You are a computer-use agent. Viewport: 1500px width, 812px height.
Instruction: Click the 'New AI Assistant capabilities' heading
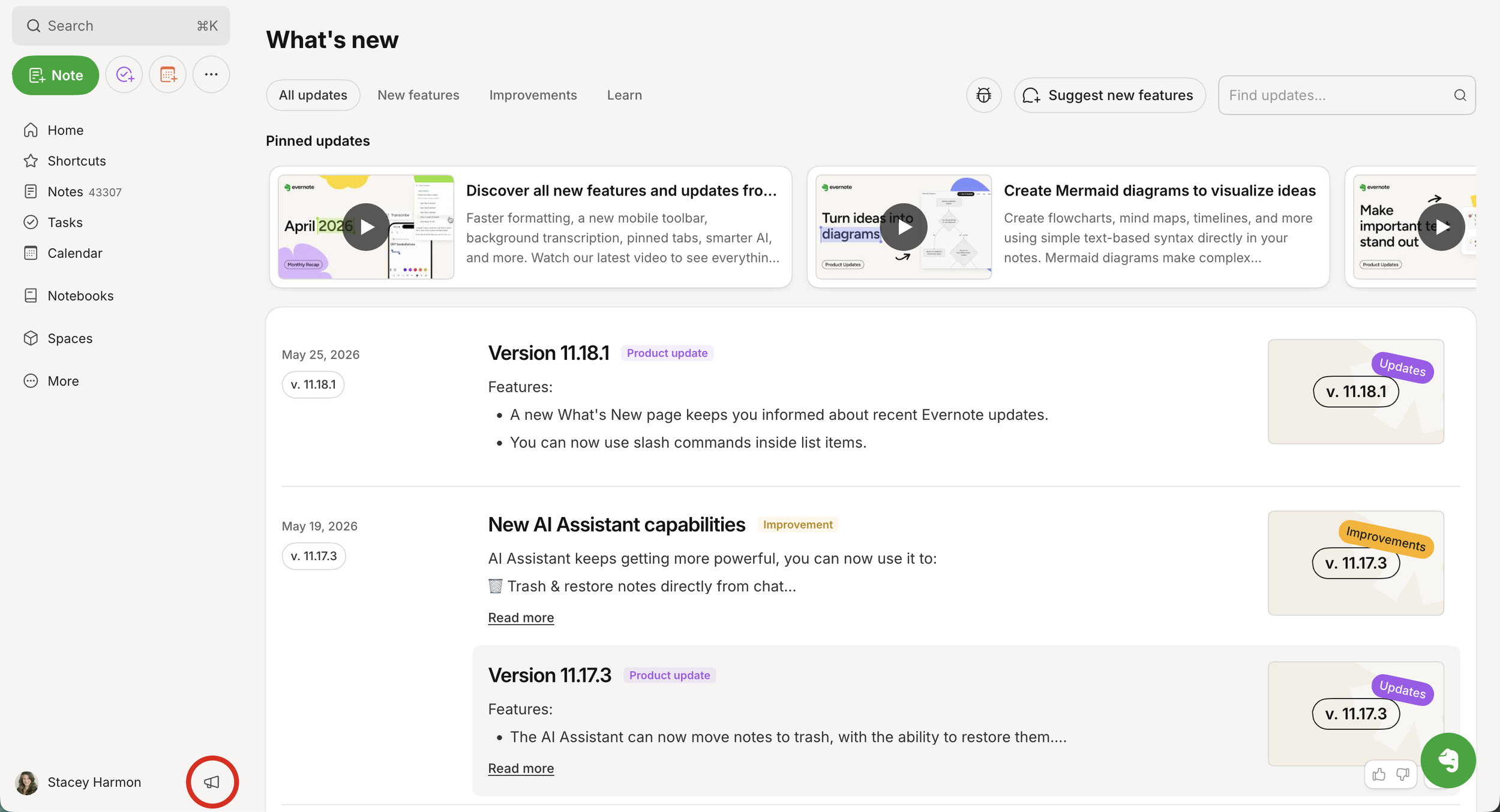click(617, 525)
